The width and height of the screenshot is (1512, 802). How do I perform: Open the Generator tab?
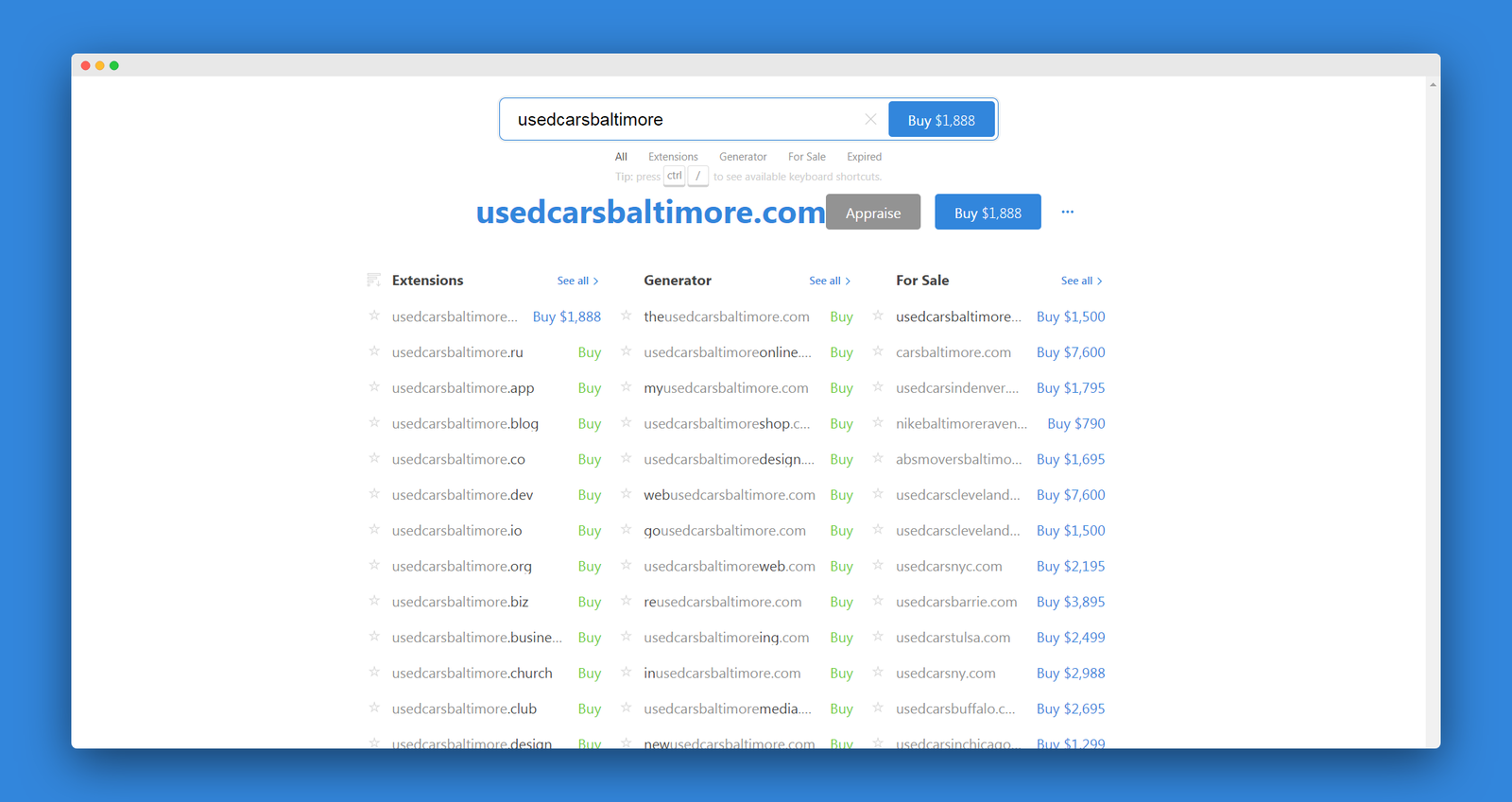[743, 157]
